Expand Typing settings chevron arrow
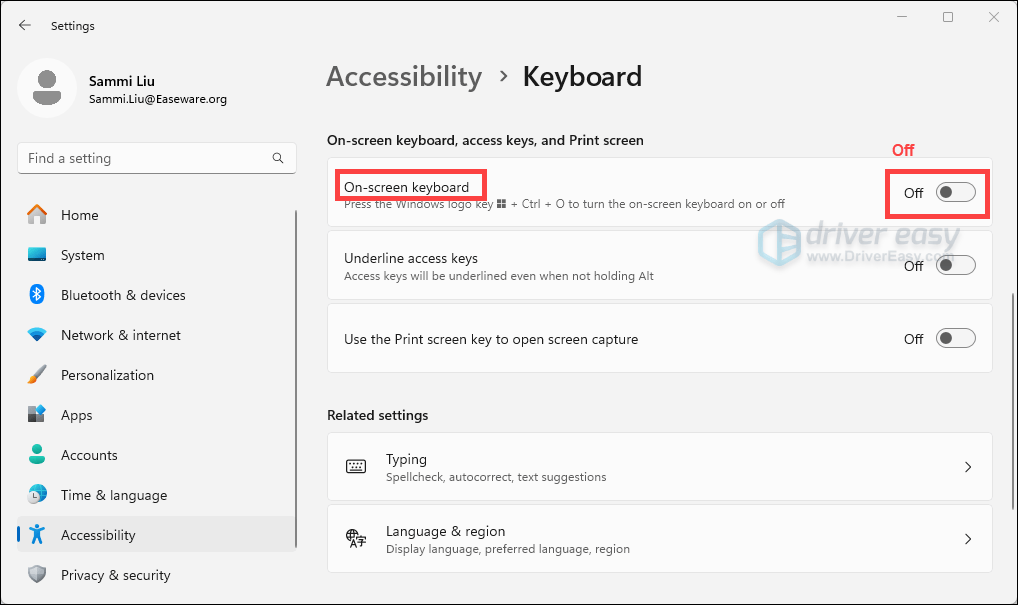Image resolution: width=1018 pixels, height=605 pixels. coord(967,467)
